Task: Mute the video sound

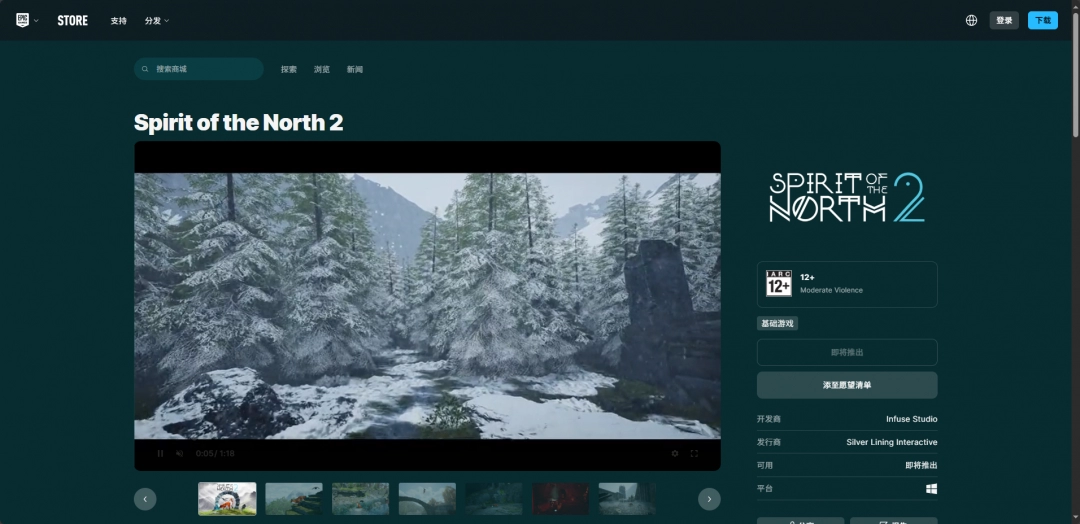Action: point(180,454)
